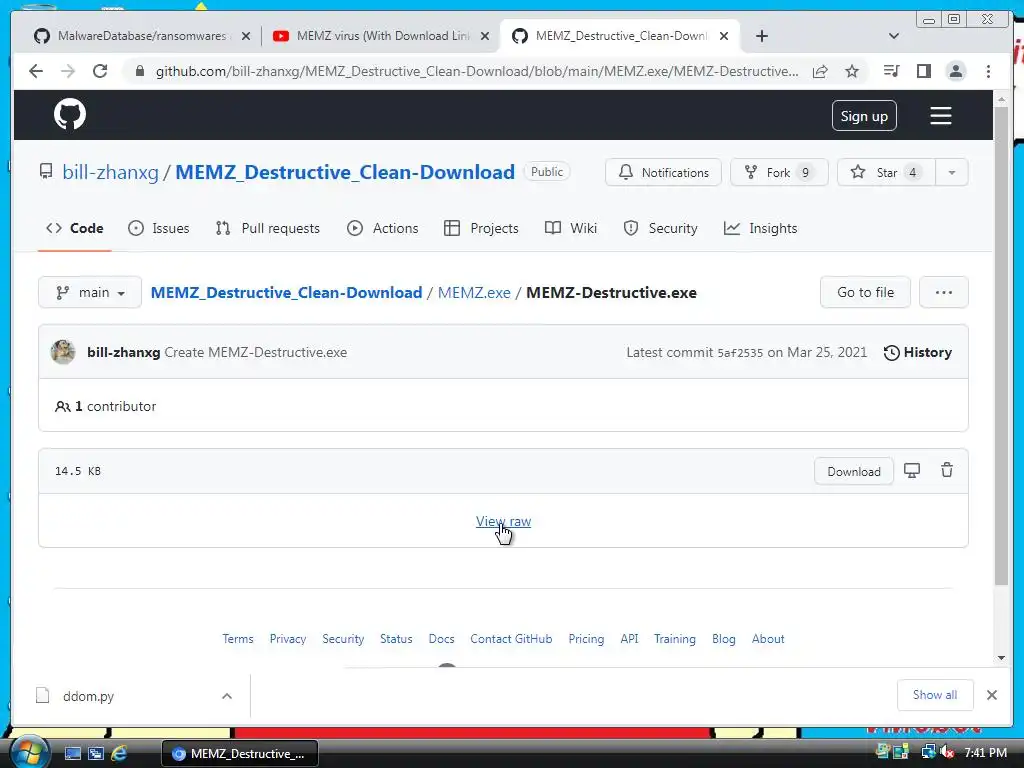Star the repository

[x=886, y=172]
